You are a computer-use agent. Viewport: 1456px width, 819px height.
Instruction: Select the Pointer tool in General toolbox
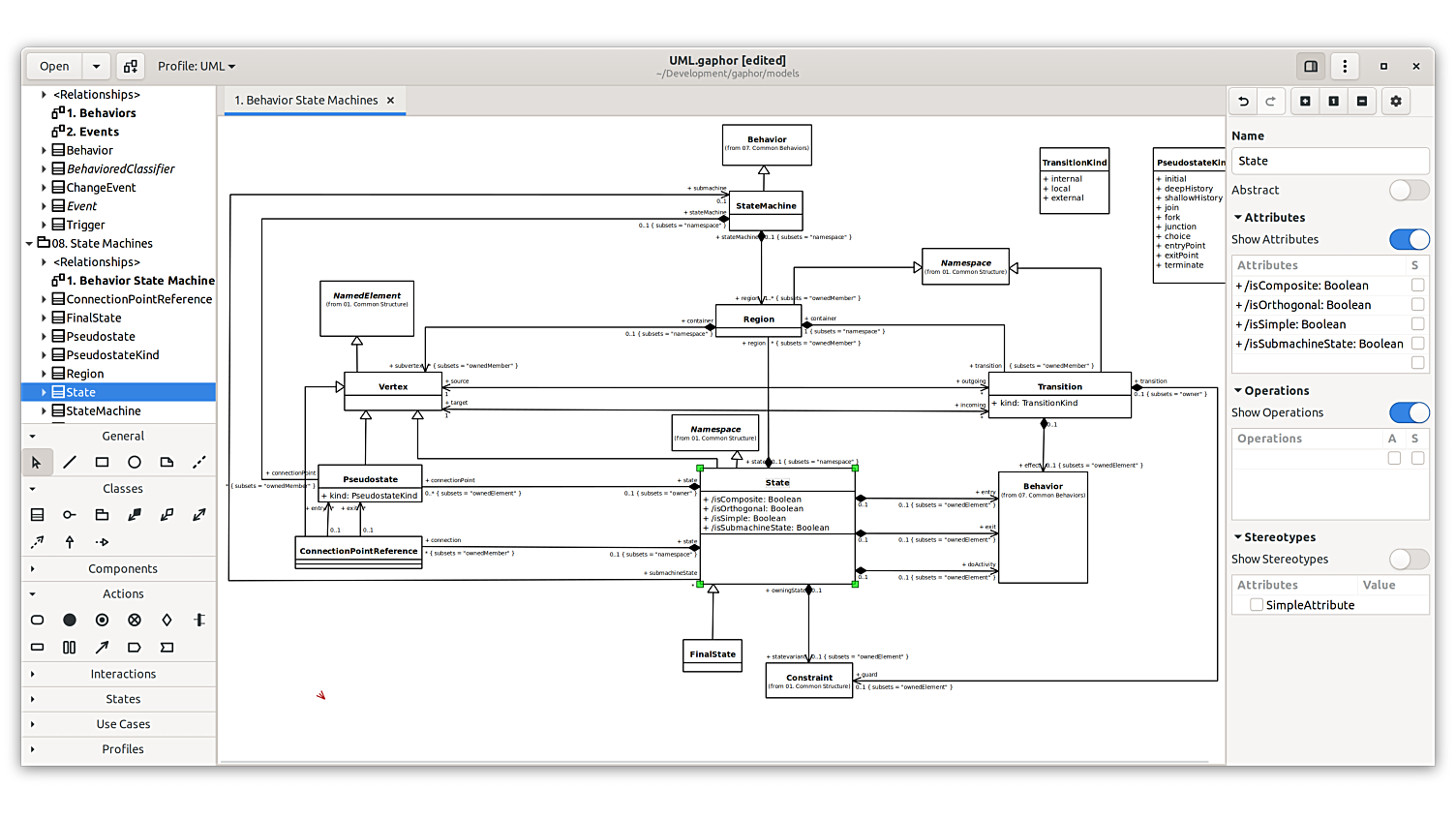pos(37,463)
